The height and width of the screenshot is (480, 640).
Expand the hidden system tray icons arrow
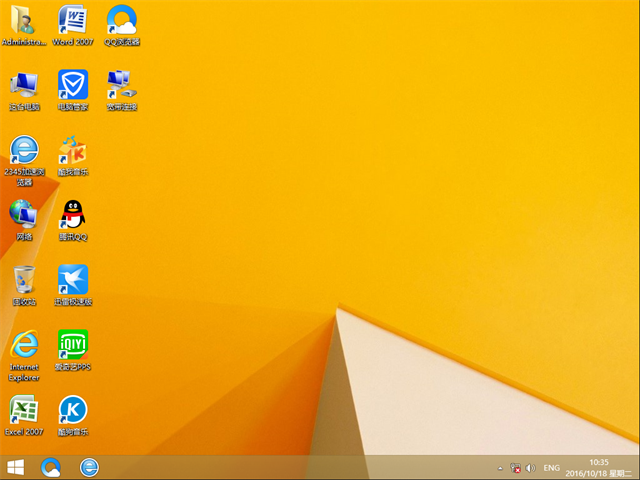click(500, 468)
